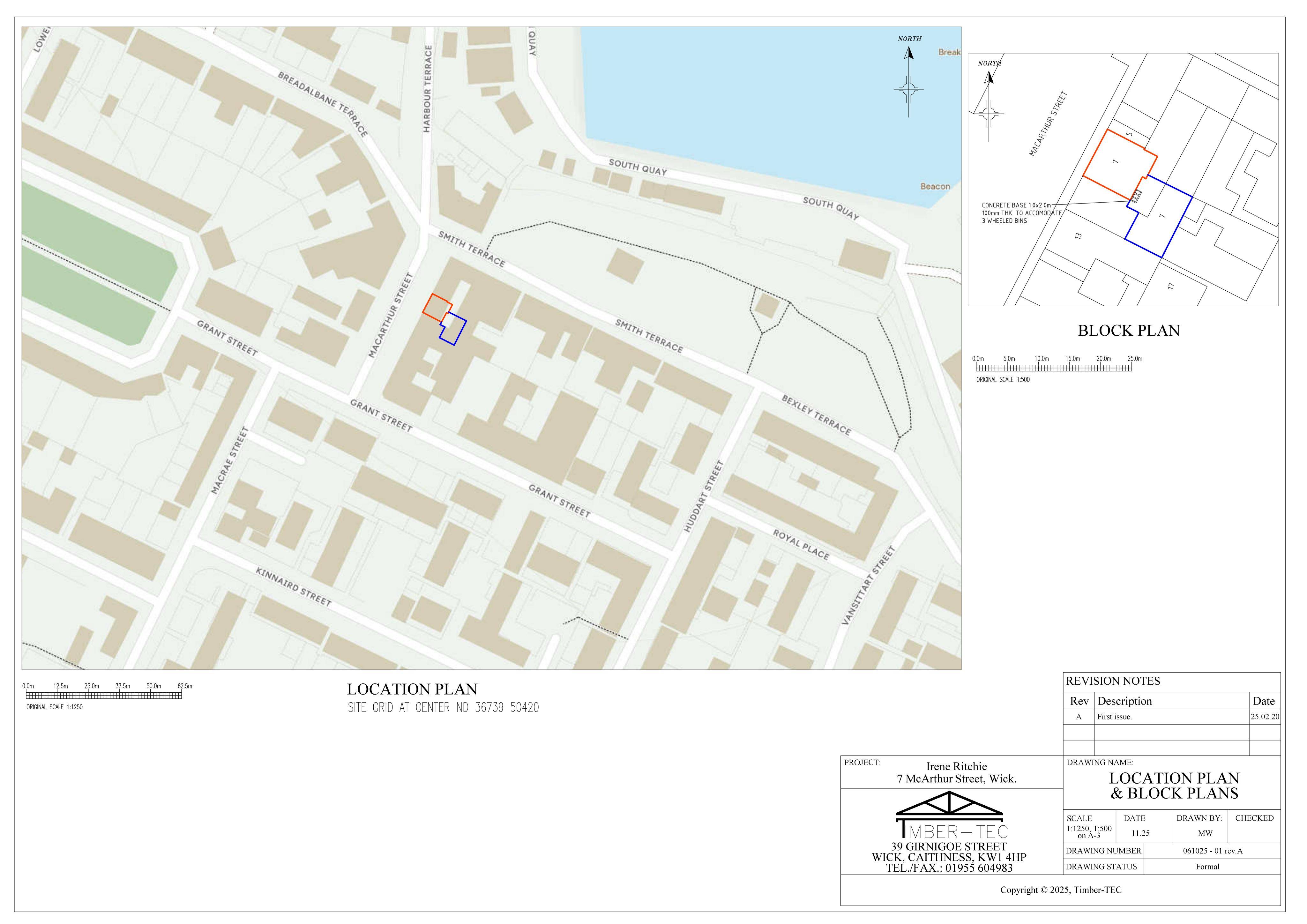1307x924 pixels.
Task: Click the BLOCK PLAN title
Action: (x=1129, y=331)
